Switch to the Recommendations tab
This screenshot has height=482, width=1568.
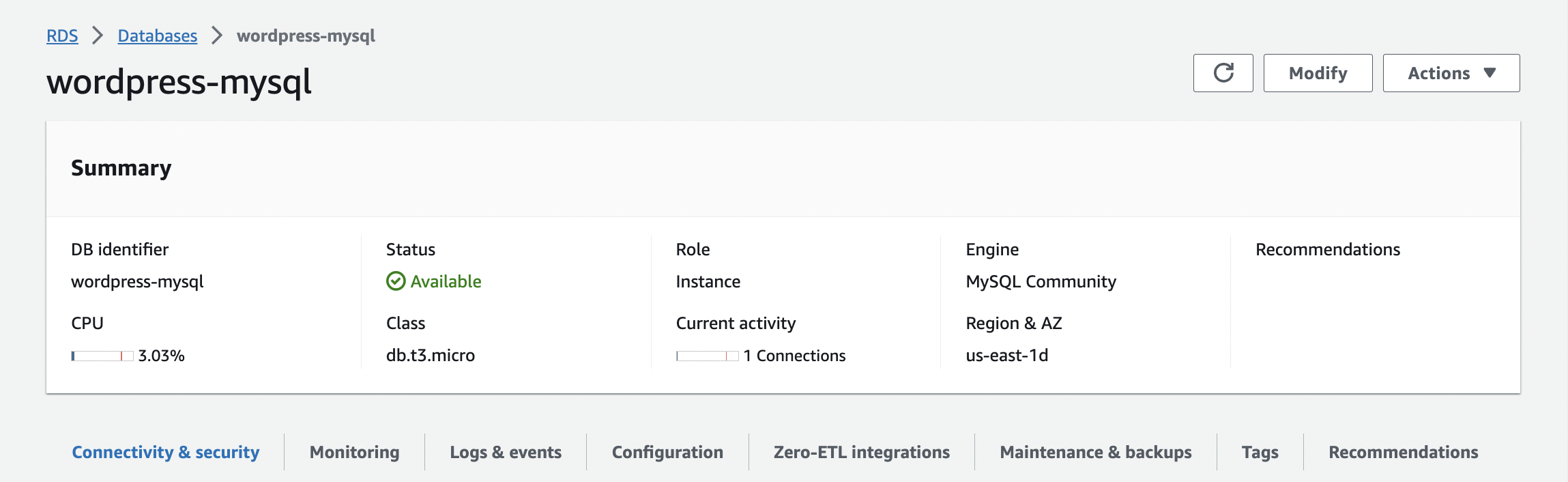click(1403, 452)
